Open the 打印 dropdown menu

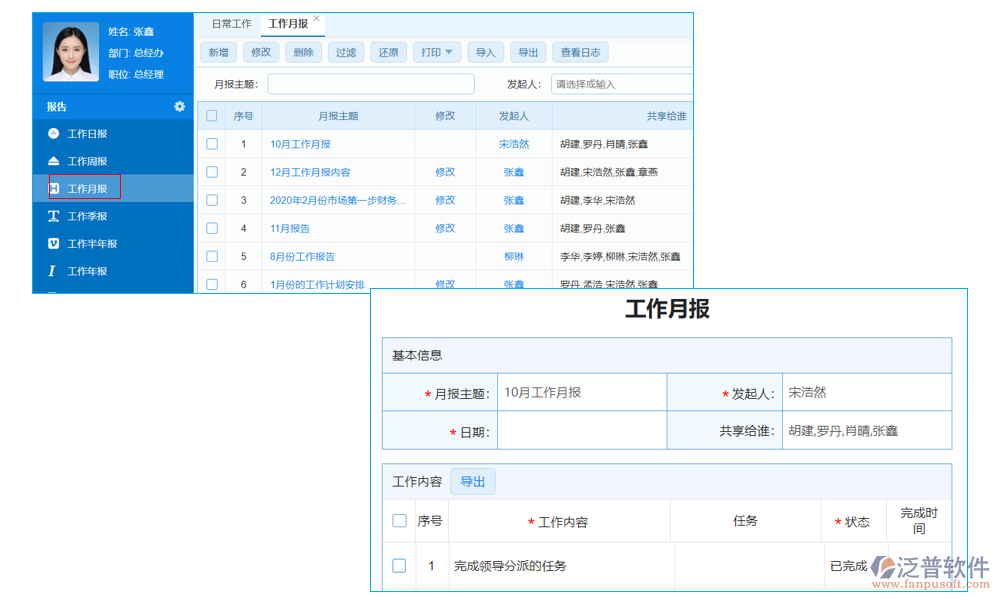point(436,52)
